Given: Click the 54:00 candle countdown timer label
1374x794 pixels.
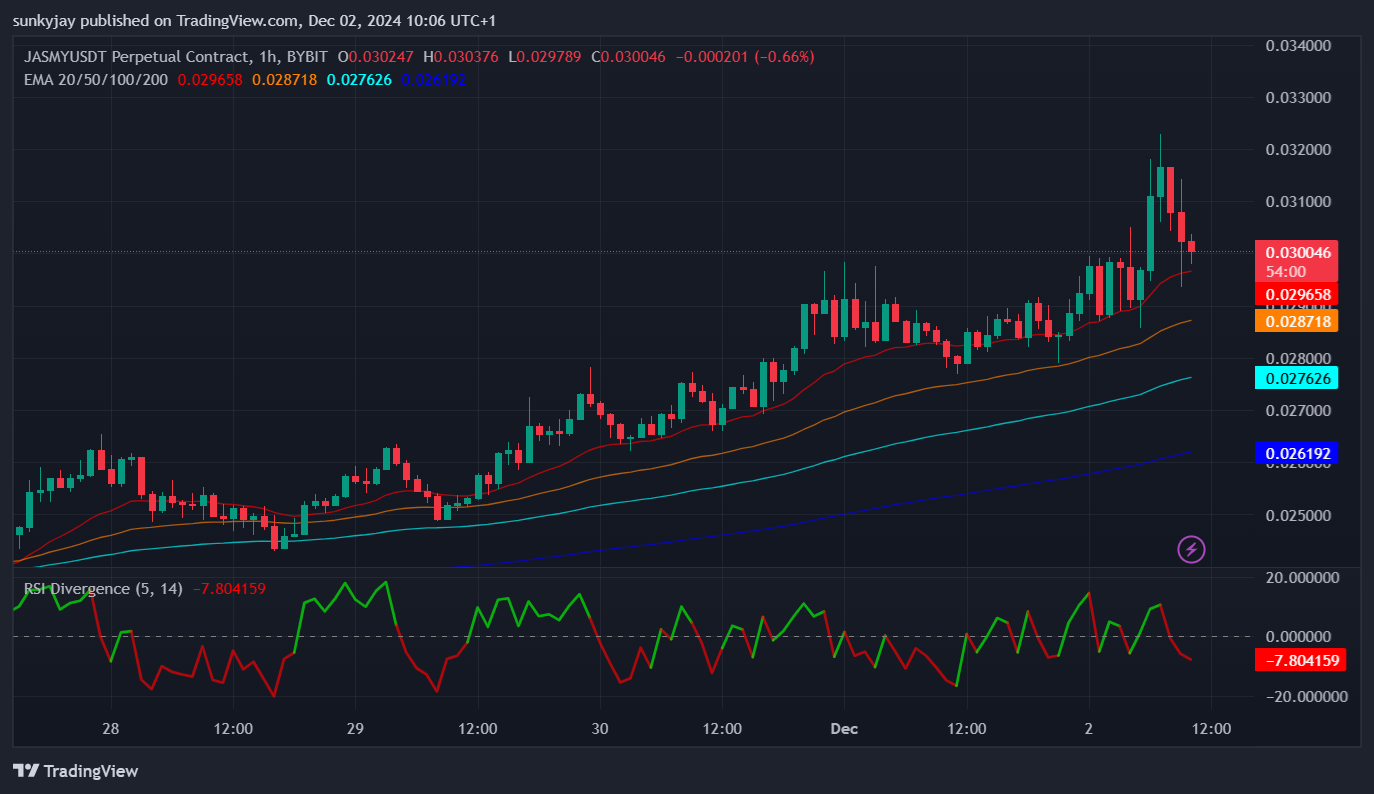Looking at the screenshot, I should coord(1286,271).
